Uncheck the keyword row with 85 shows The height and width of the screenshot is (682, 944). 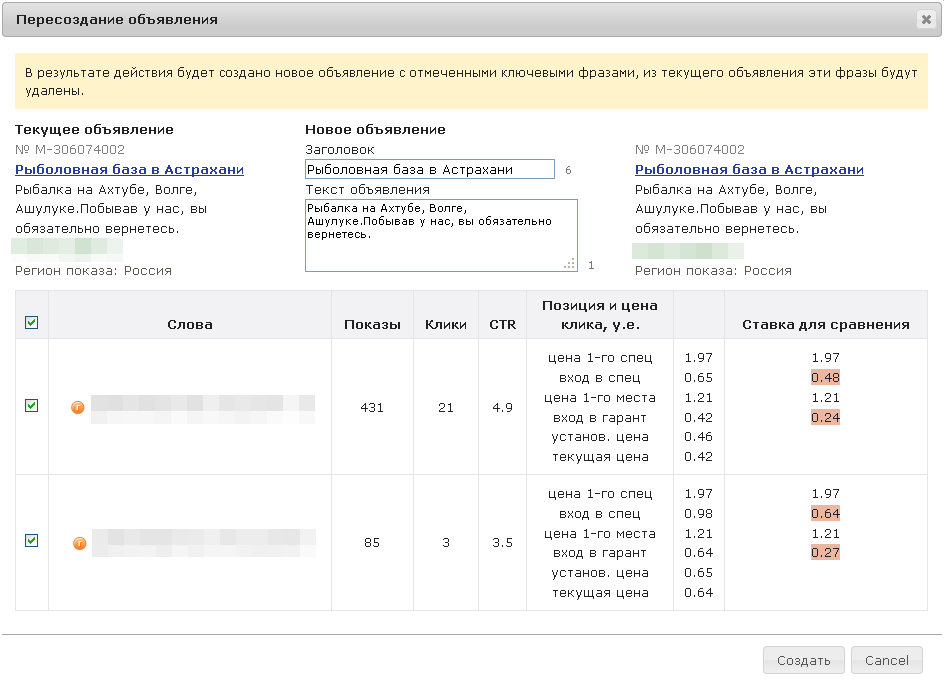(x=31, y=541)
